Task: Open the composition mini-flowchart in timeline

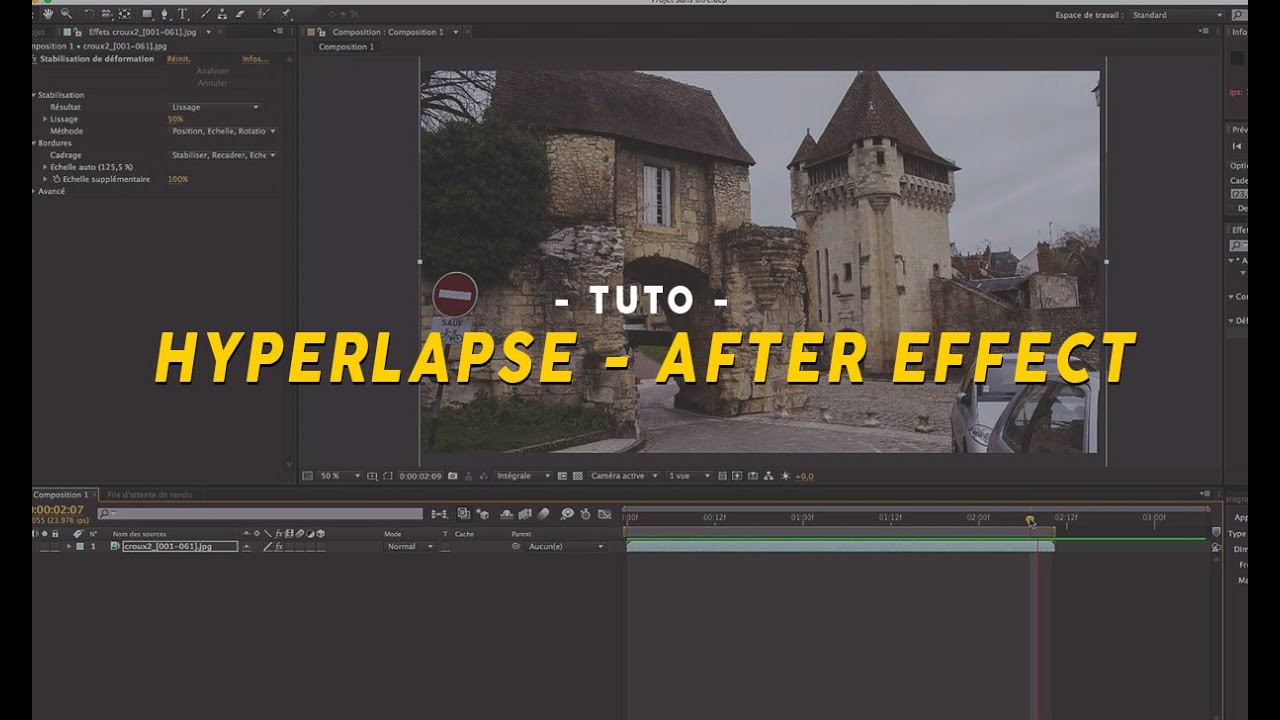Action: click(x=439, y=514)
